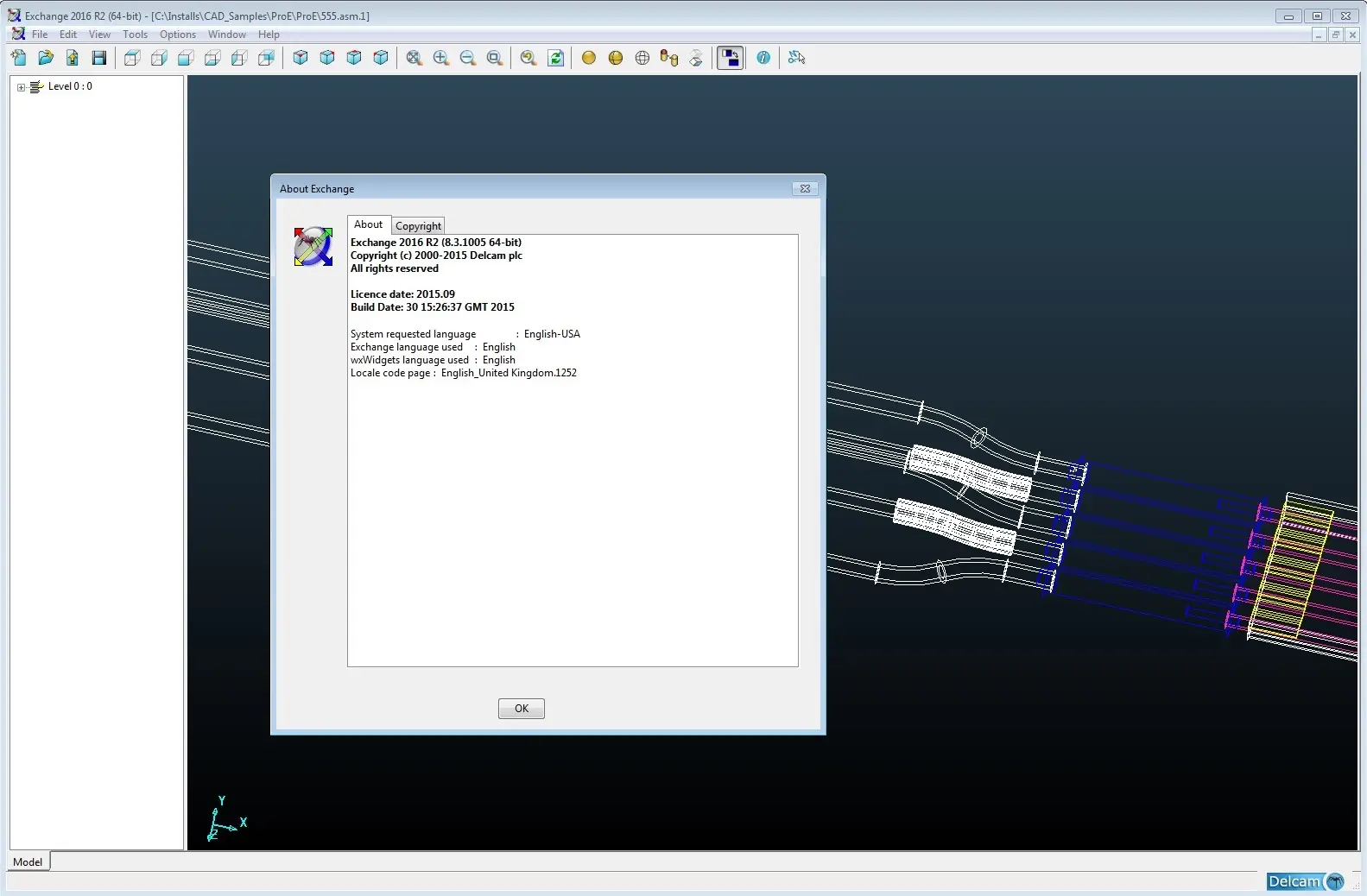This screenshot has height=896, width=1367.
Task: Click OK in About Exchange dialog
Action: click(x=522, y=709)
